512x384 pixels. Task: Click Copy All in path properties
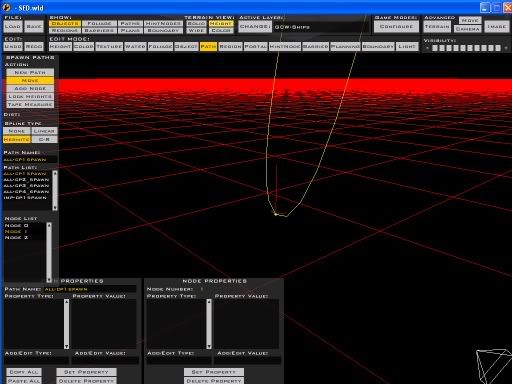point(24,372)
